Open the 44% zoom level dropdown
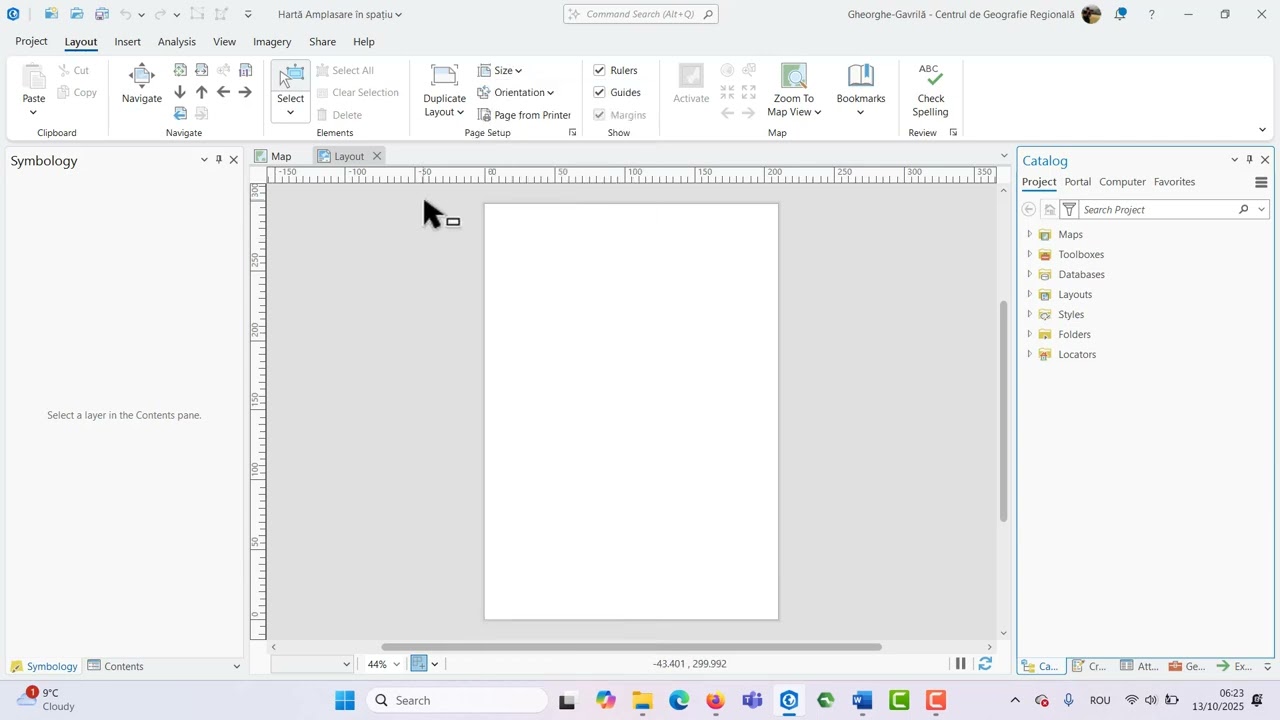1280x720 pixels. [x=397, y=664]
